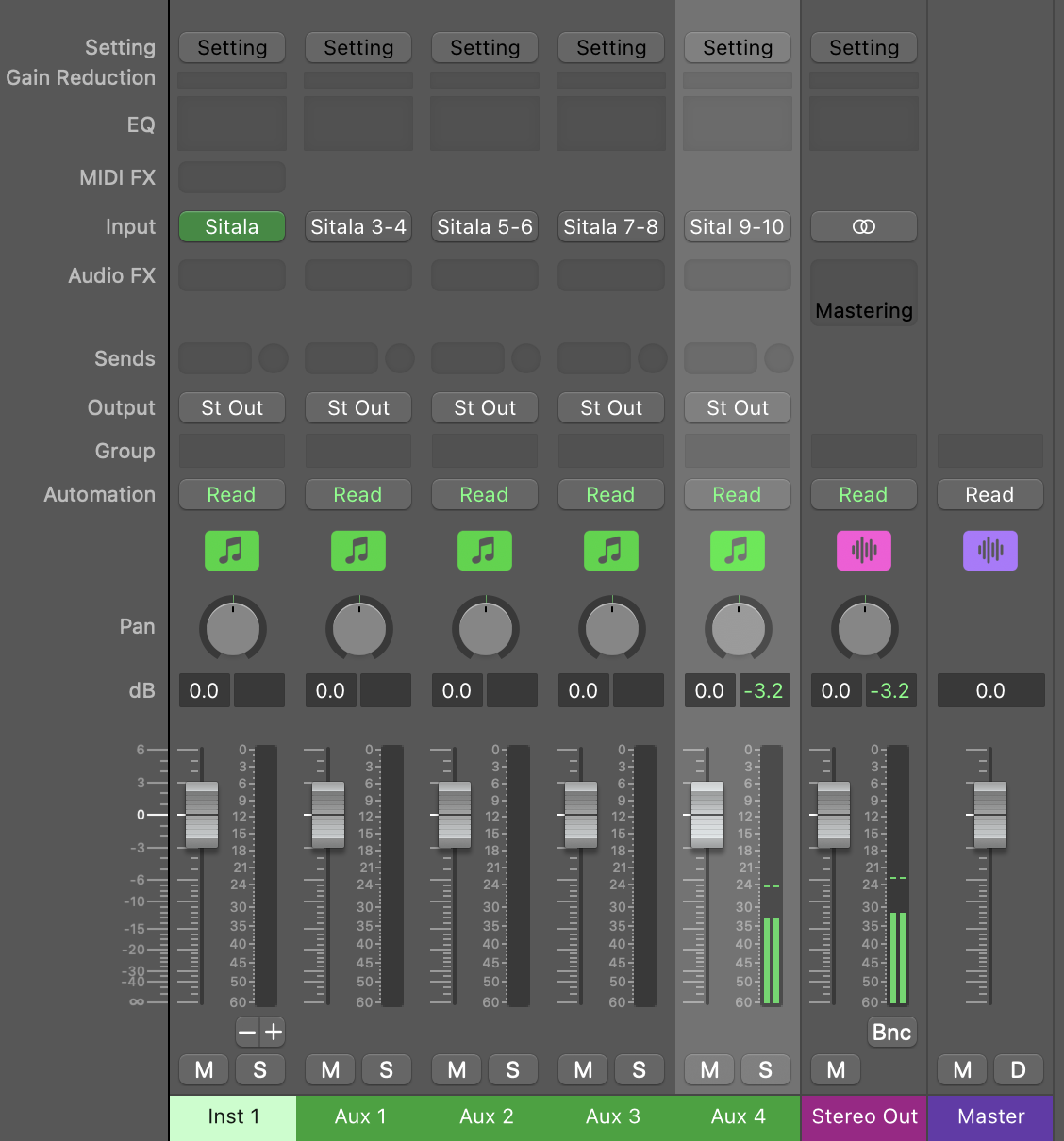Image resolution: width=1064 pixels, height=1141 pixels.
Task: Mute the Aux 3 channel
Action: 583,1069
